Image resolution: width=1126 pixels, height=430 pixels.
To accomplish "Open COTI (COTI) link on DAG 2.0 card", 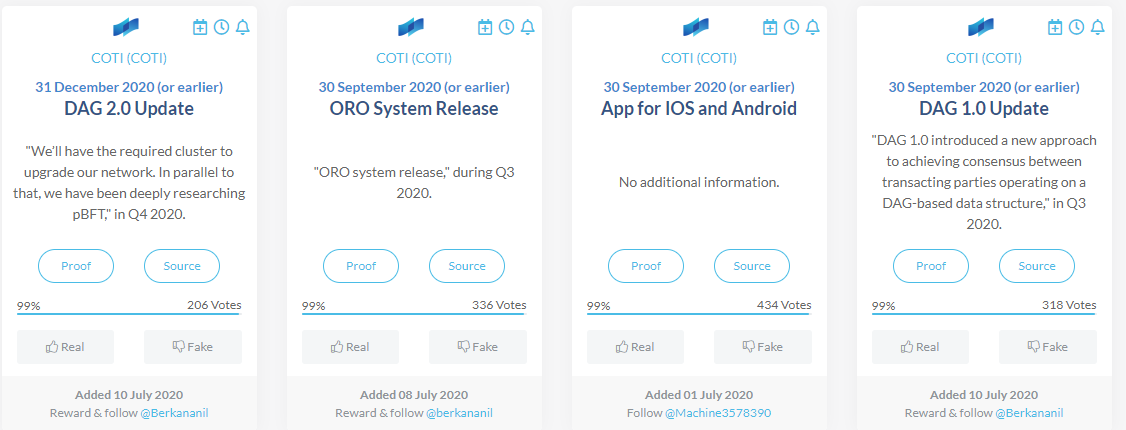I will [x=129, y=58].
